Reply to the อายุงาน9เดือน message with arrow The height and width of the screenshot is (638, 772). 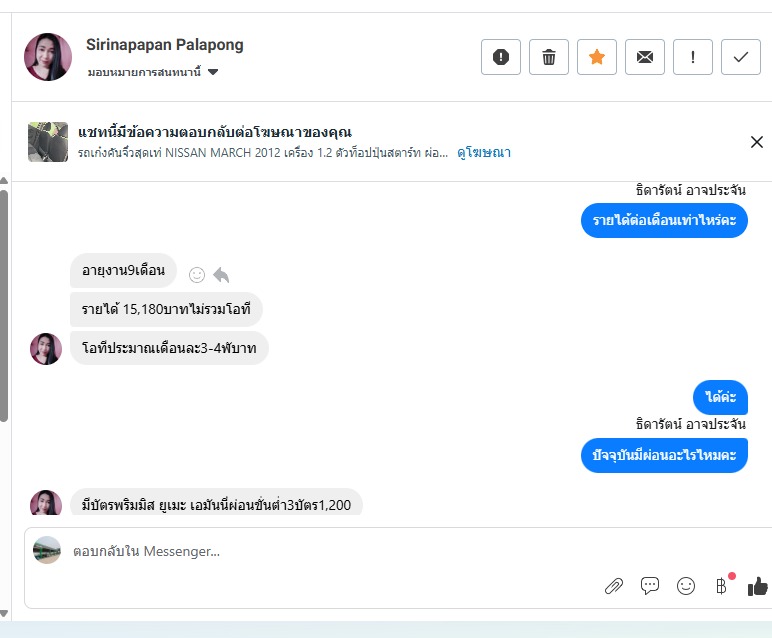point(221,274)
